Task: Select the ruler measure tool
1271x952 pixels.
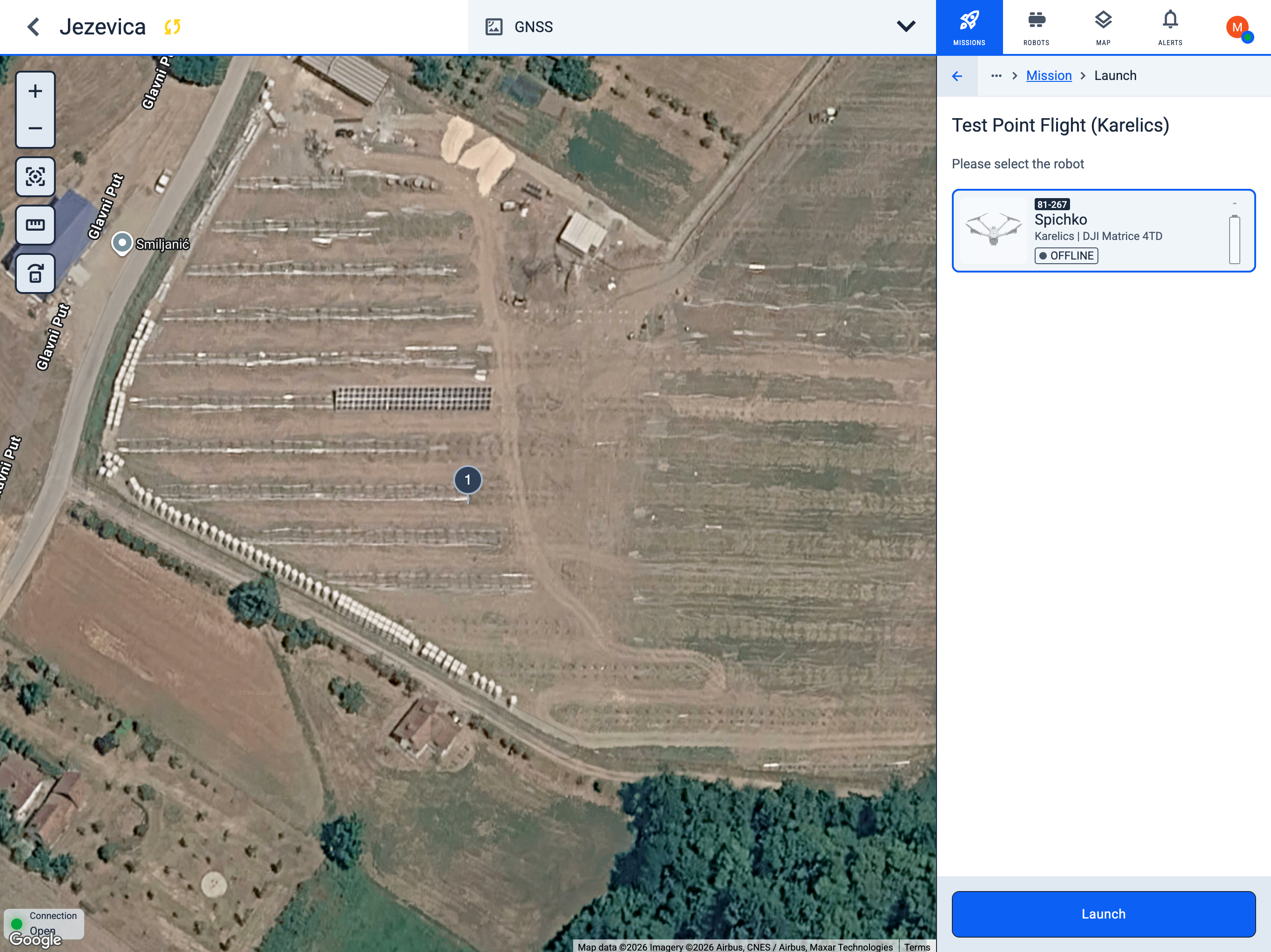Action: pos(35,225)
